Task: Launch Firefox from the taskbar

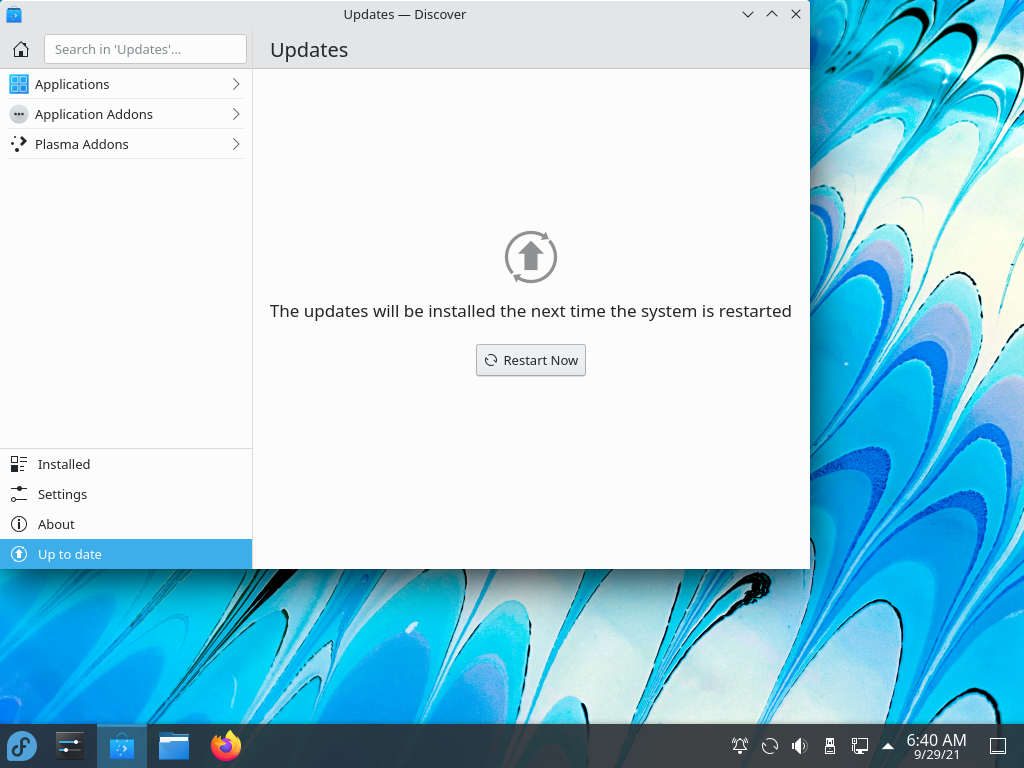Action: point(226,746)
